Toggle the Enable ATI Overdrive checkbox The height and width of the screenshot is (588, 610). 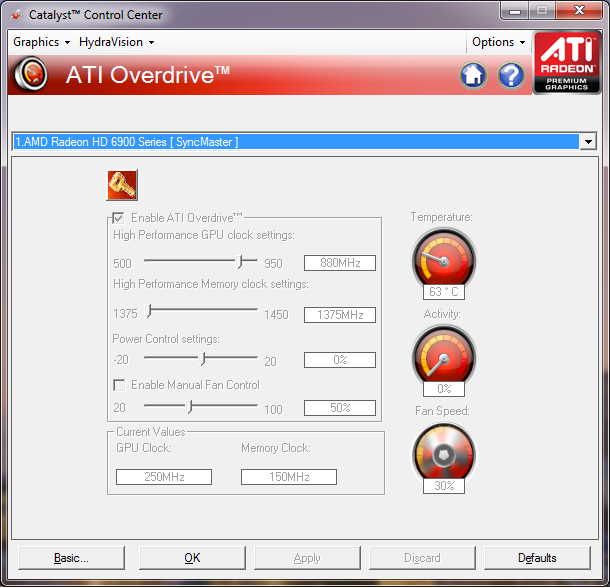click(119, 218)
